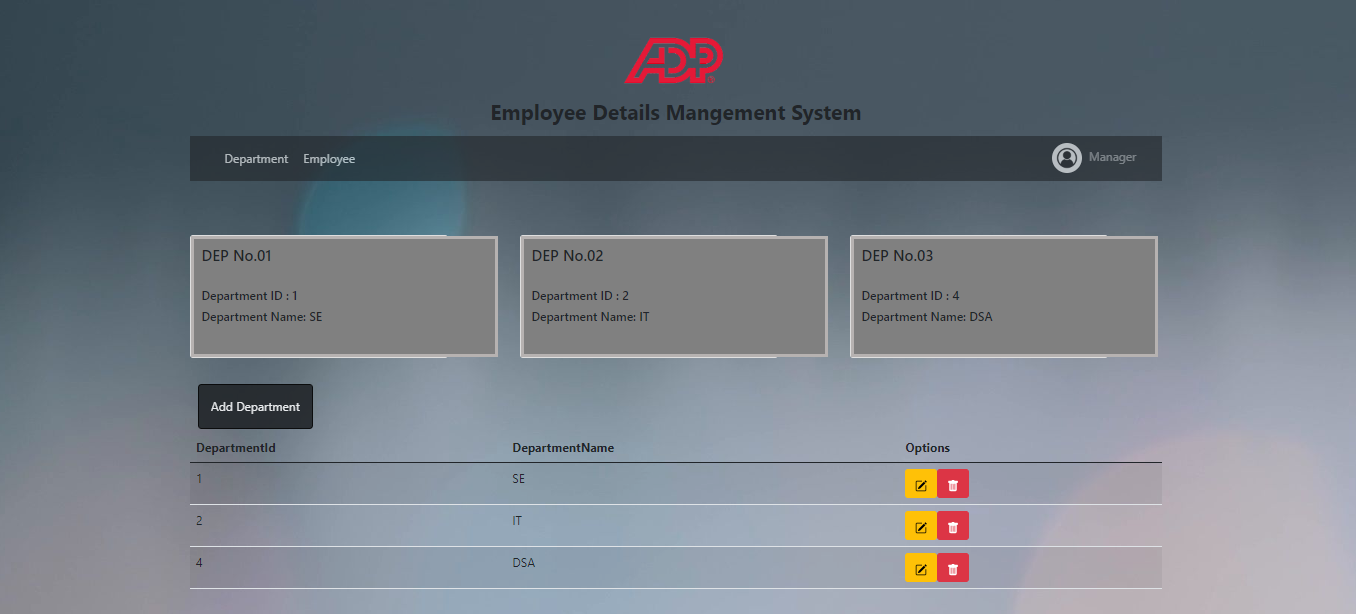Edit the DSA department entry
This screenshot has height=614, width=1356.
(x=920, y=567)
